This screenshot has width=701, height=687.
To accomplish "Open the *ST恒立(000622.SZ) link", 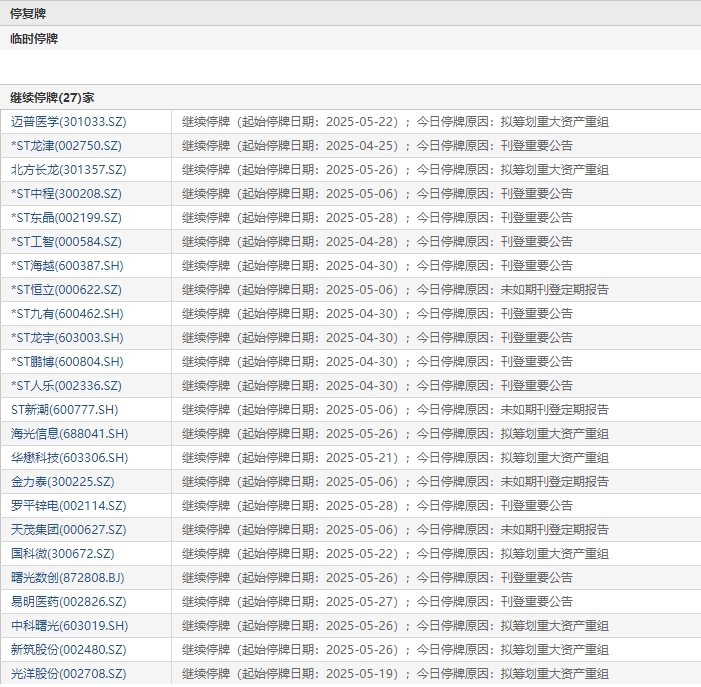I will 66,290.
